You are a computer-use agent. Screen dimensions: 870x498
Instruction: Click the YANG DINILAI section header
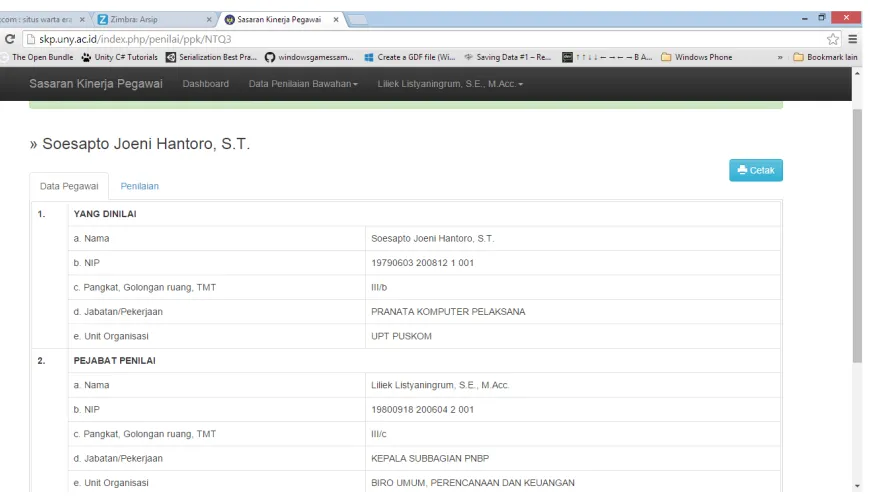[x=105, y=214]
